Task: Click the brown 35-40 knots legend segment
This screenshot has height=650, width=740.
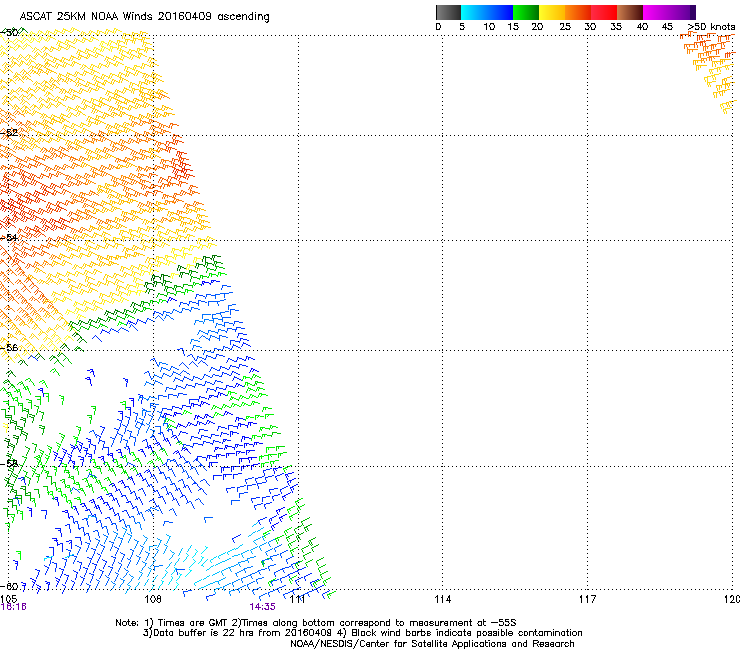Action: [x=630, y=12]
